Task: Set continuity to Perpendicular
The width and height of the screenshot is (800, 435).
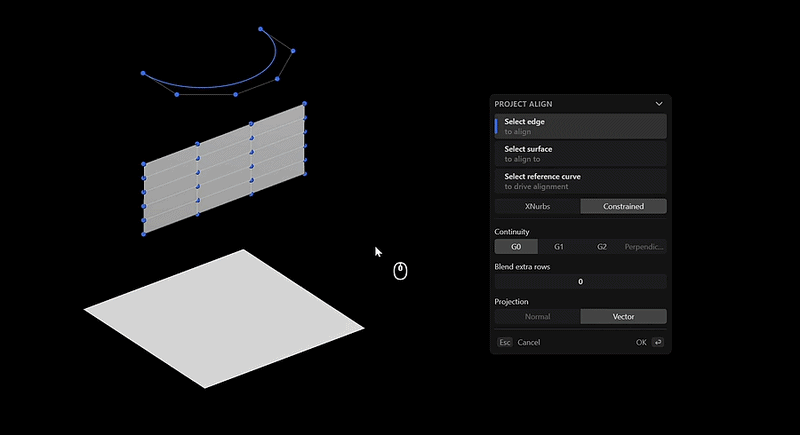Action: [x=644, y=247]
